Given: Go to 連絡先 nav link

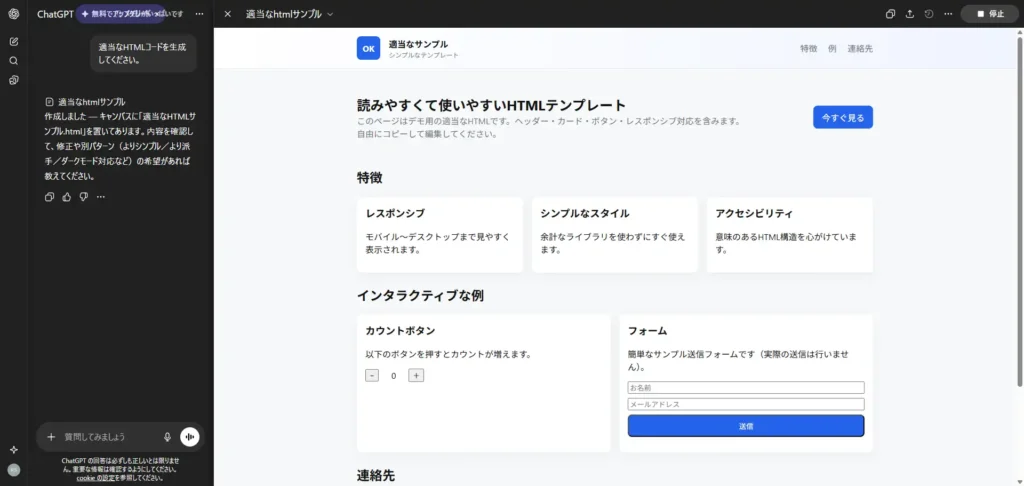Looking at the screenshot, I should pyautogui.click(x=860, y=48).
